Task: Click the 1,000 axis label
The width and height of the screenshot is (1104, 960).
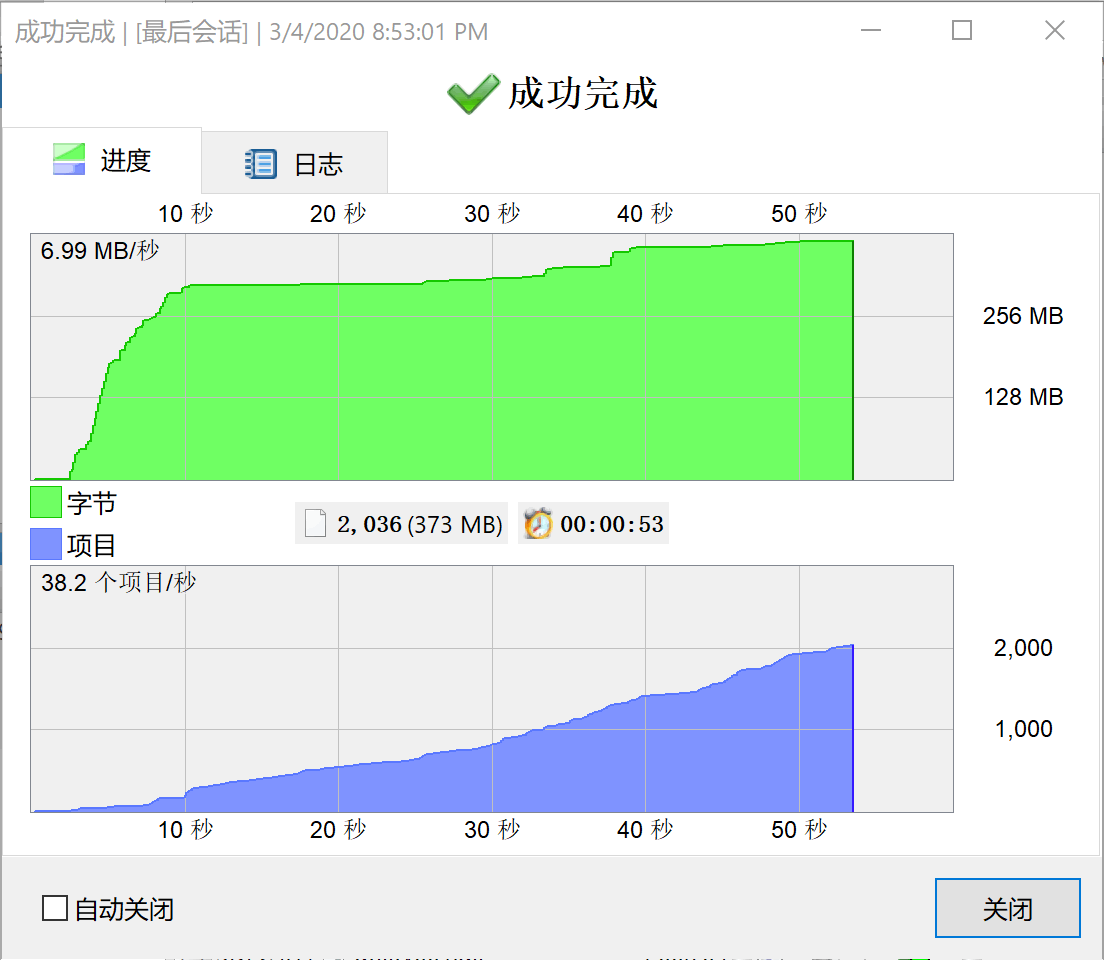Action: pos(1023,728)
